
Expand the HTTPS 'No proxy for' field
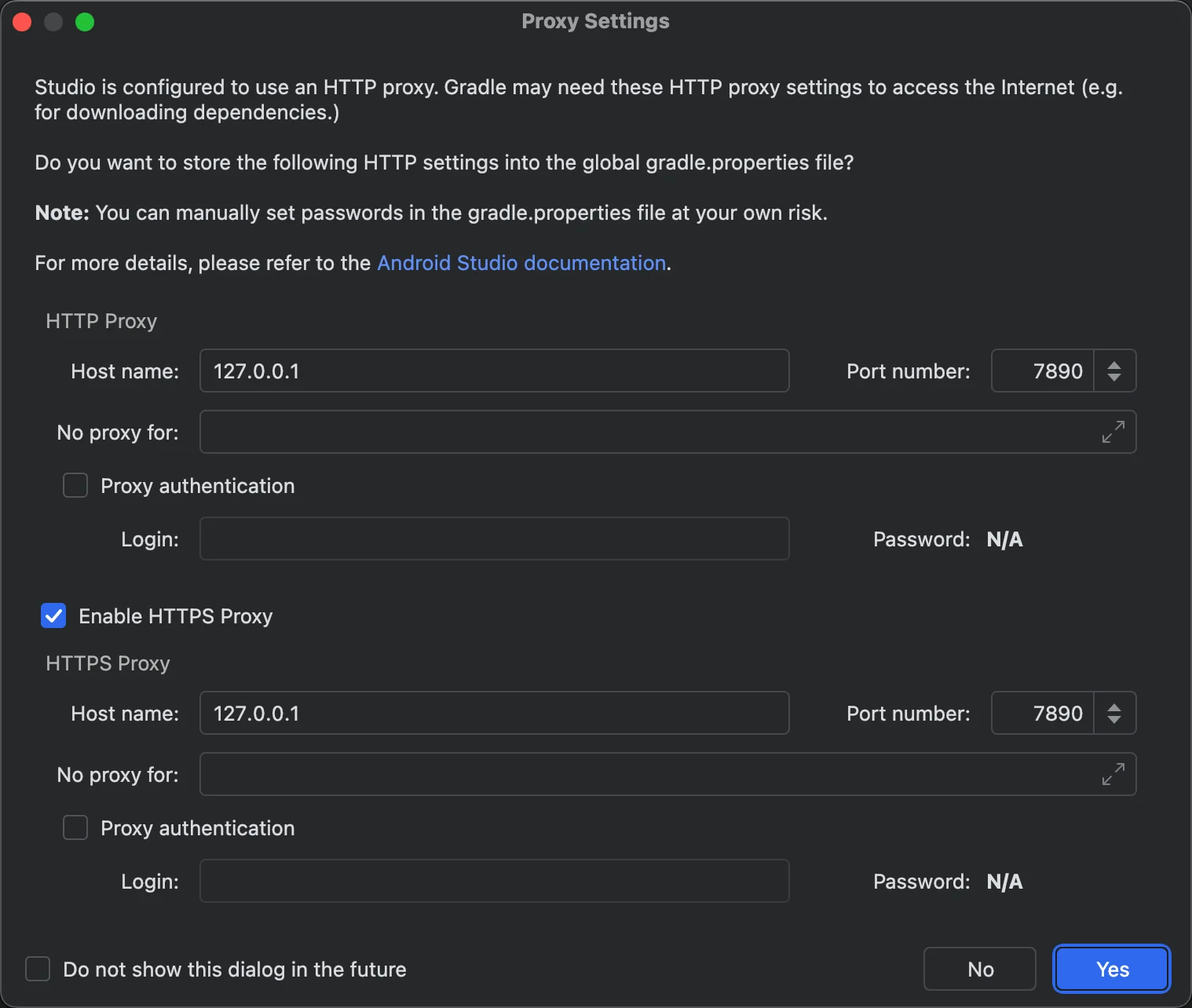[1113, 774]
